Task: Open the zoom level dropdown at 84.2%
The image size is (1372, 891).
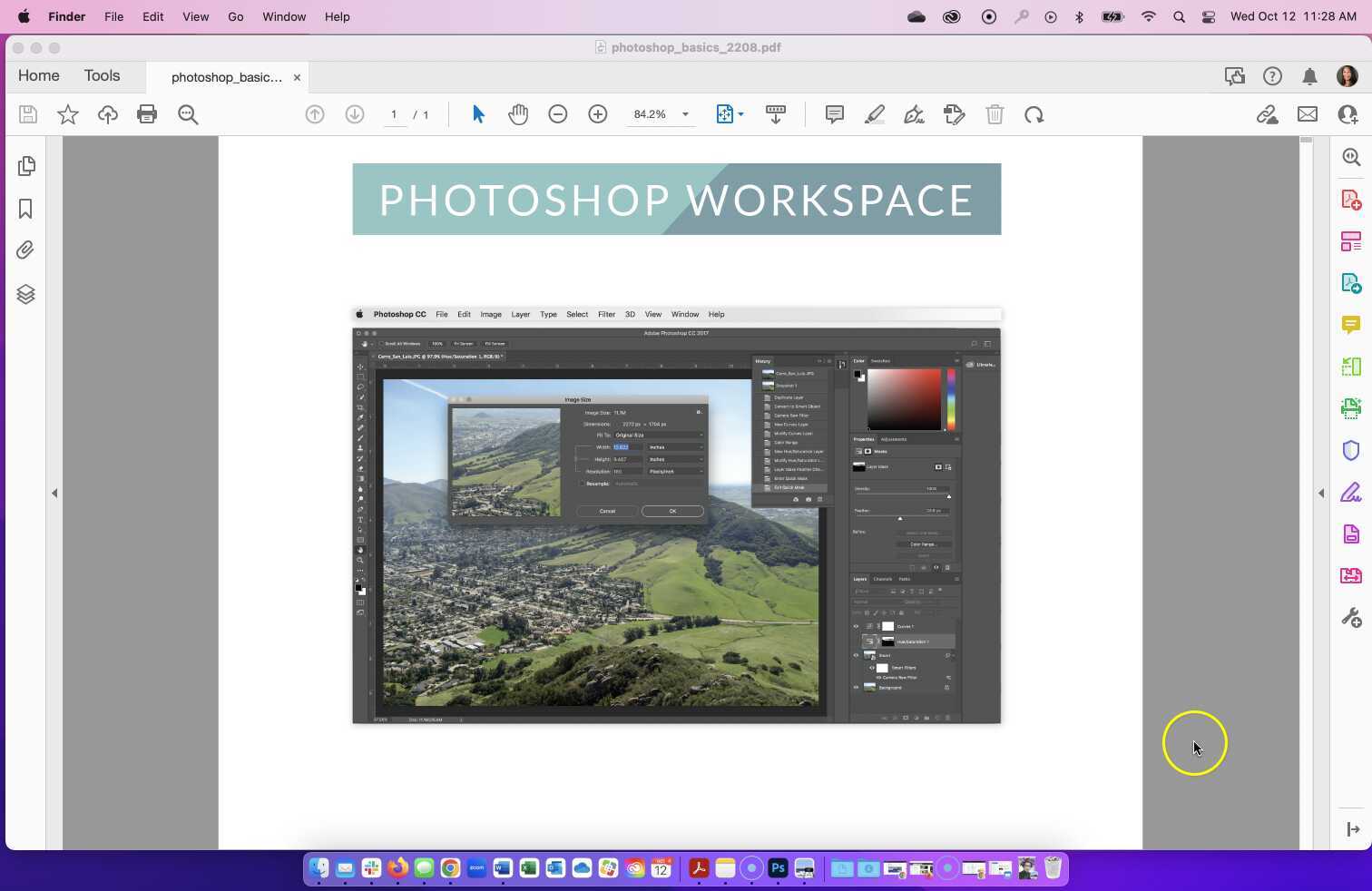Action: (685, 114)
